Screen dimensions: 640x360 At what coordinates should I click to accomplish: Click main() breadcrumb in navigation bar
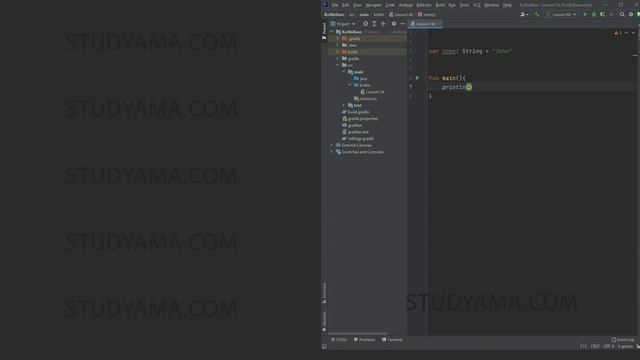(x=427, y=14)
